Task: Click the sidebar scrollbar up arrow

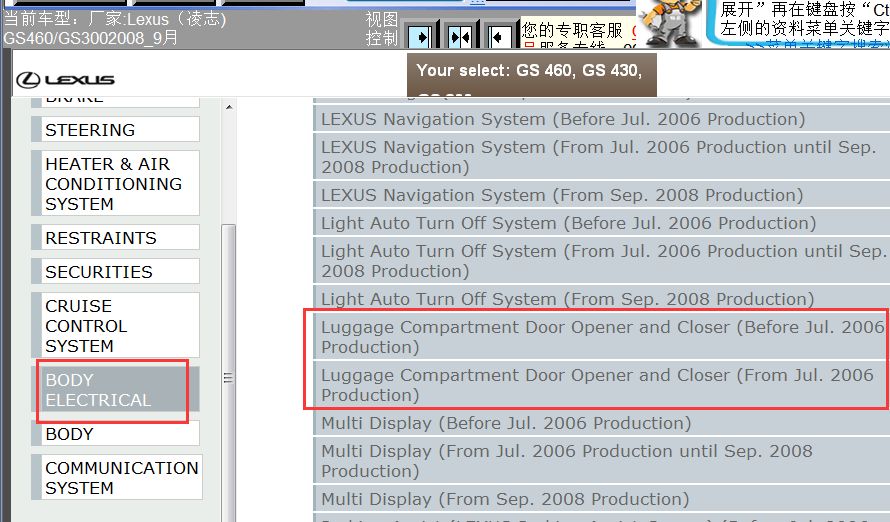Action: click(229, 107)
